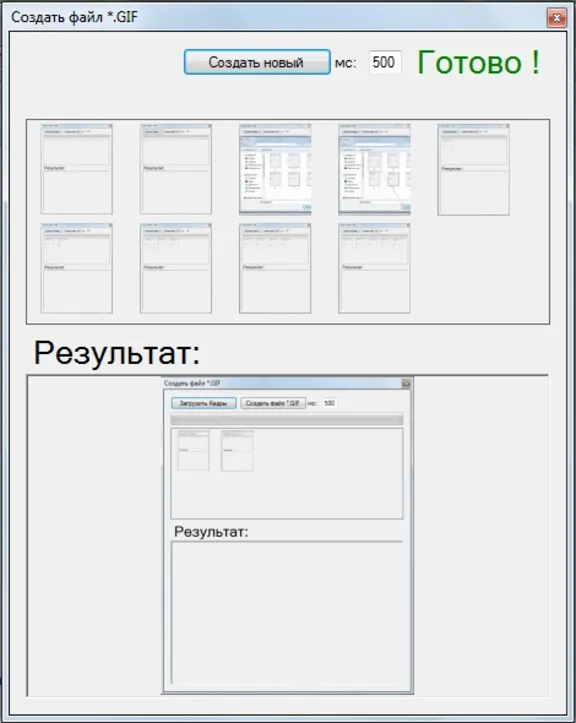Select the fifth thumbnail in the top row

(x=474, y=169)
